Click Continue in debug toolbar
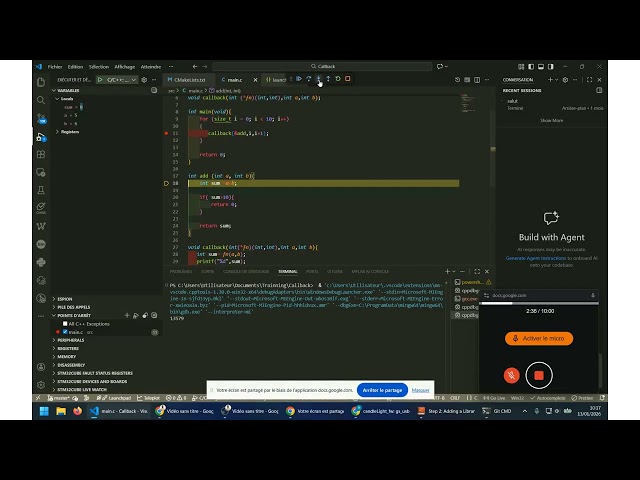The image size is (640, 480). [x=299, y=79]
